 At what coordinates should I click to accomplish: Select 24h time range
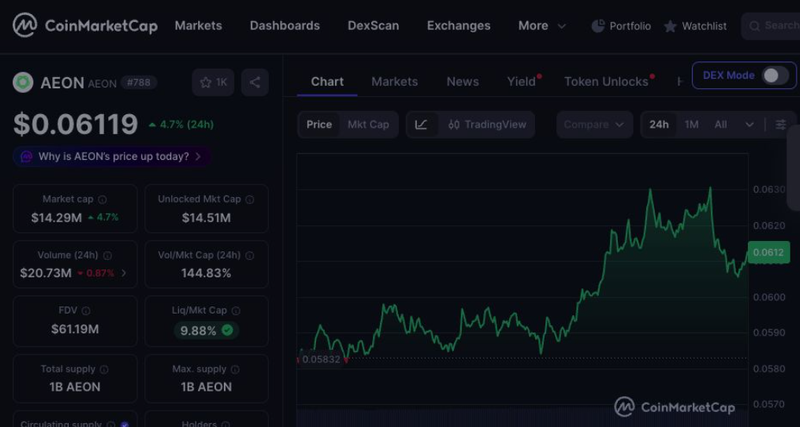pos(659,124)
